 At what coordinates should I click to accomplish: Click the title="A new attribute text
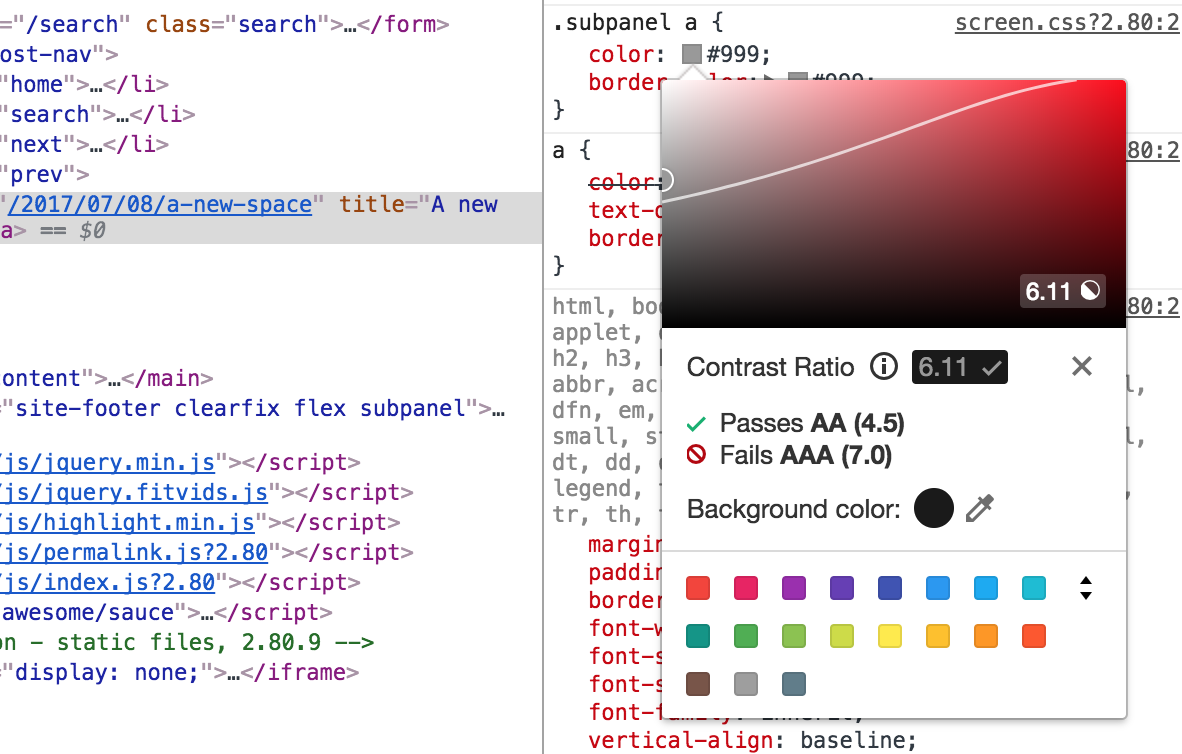pos(418,204)
